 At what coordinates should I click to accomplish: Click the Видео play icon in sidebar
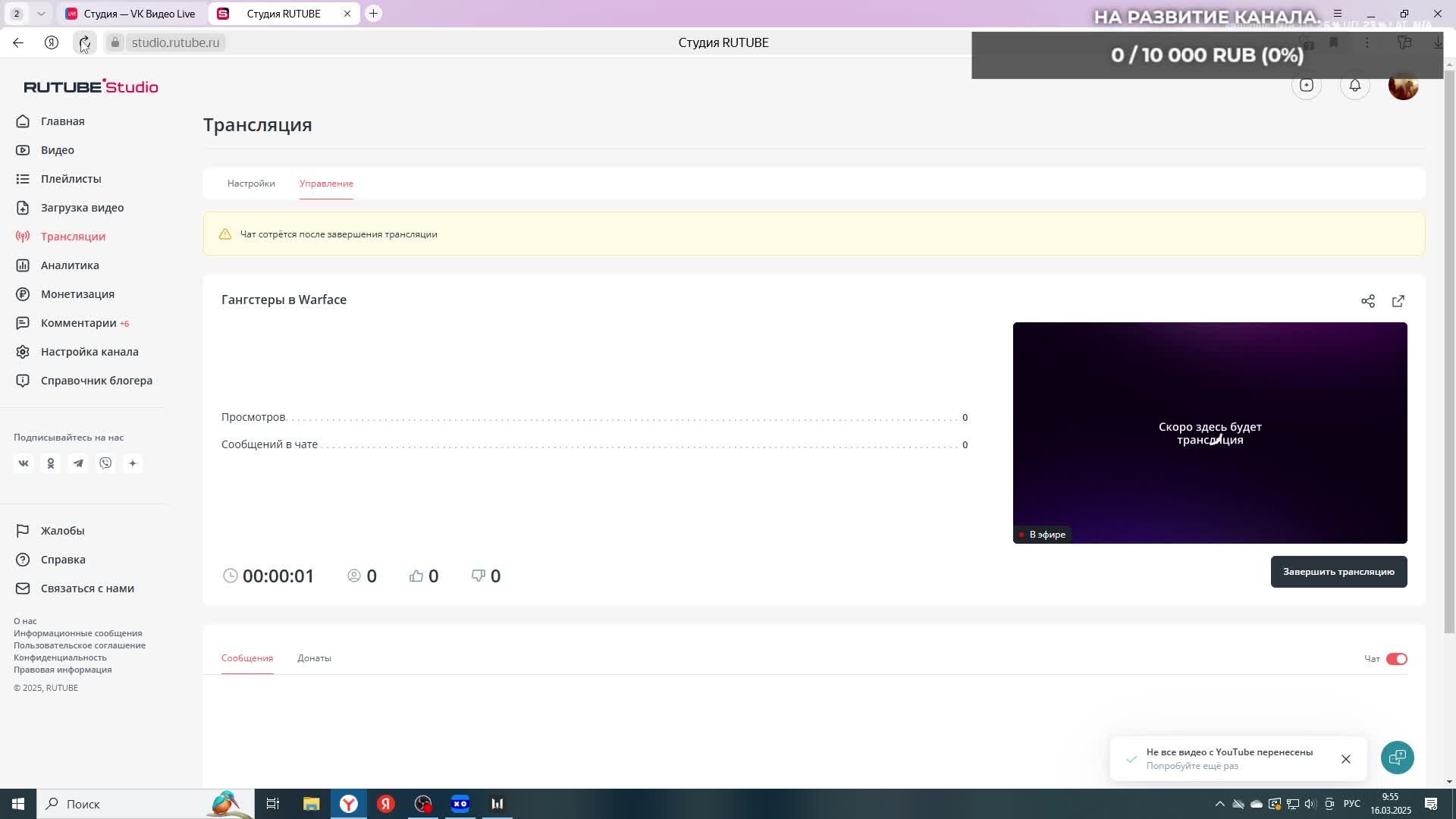[23, 150]
